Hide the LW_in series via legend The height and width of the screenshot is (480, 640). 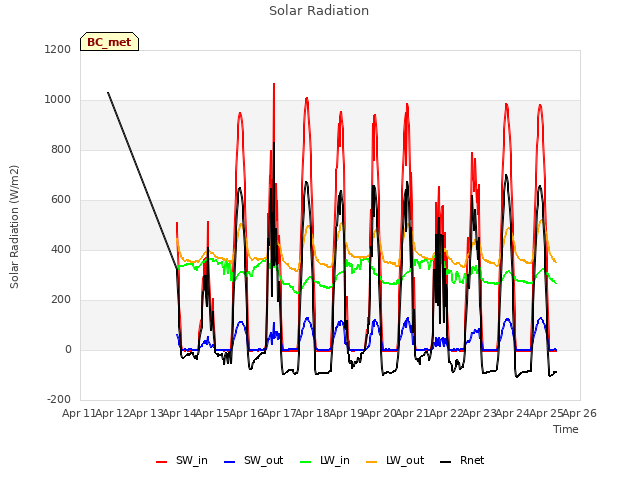pyautogui.click(x=325, y=460)
